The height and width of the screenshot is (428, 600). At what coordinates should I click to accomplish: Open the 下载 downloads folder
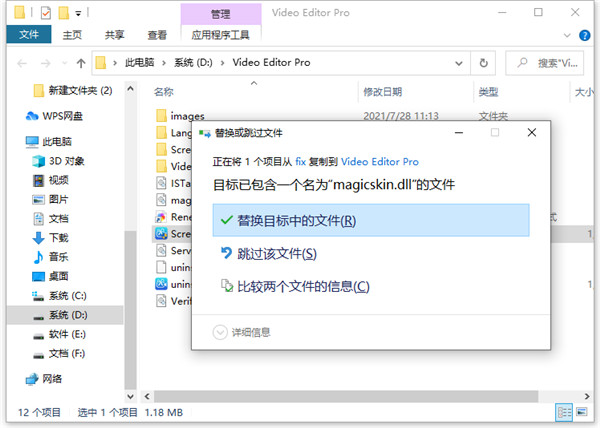coord(59,238)
